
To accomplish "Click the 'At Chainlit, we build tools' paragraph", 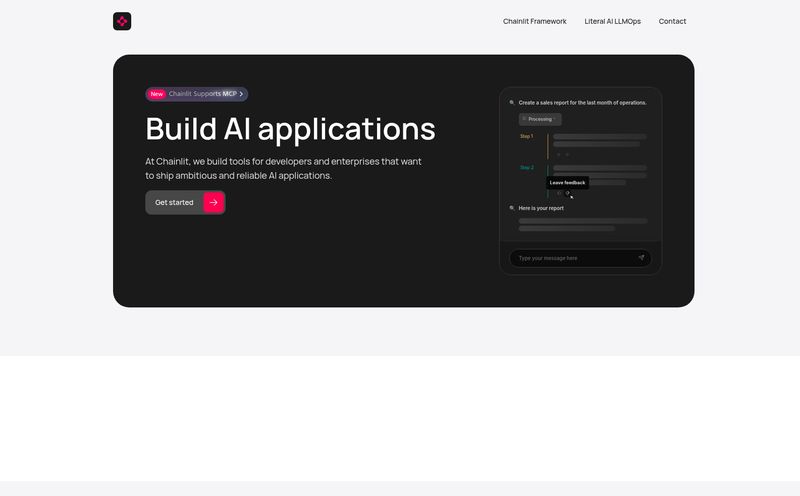I will click(x=283, y=168).
